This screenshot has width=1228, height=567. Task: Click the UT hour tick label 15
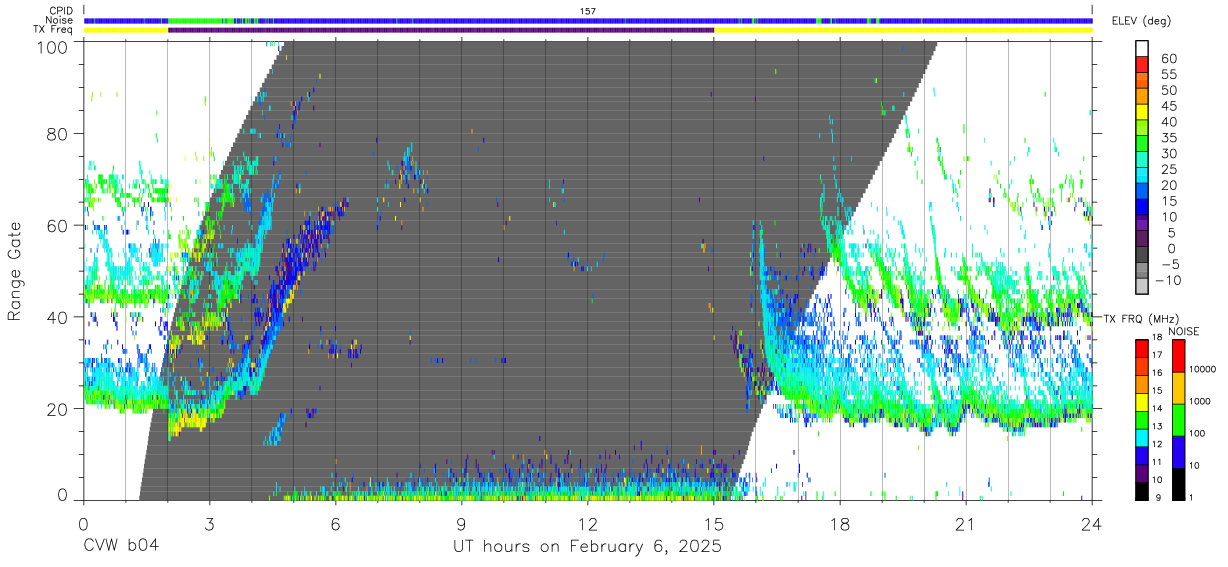[x=714, y=524]
